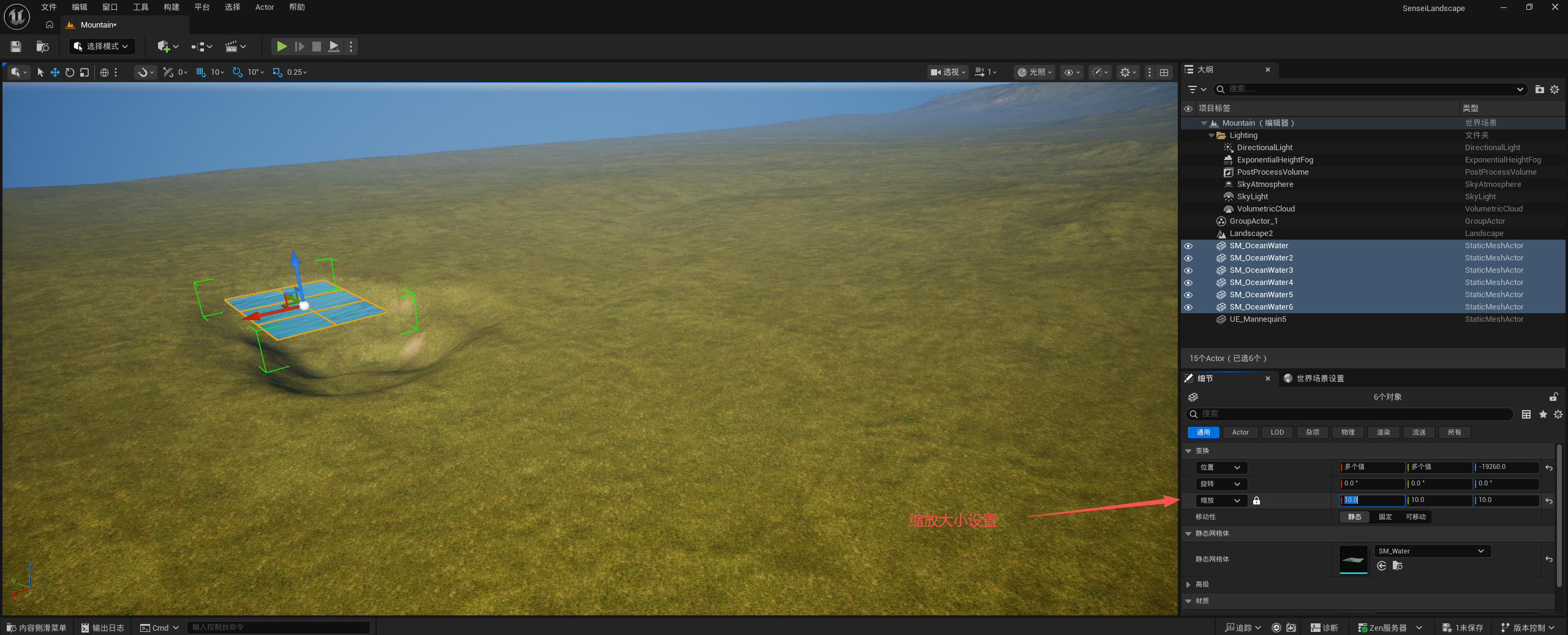Click the scale lock ratio icon
Viewport: 1568px width, 635px height.
point(1256,501)
